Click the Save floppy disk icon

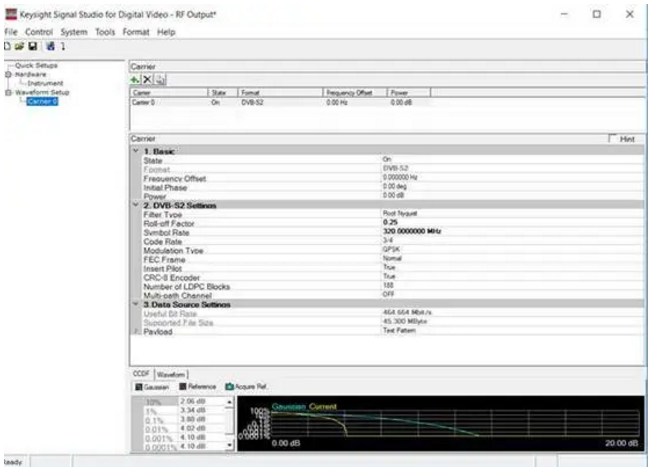33,46
